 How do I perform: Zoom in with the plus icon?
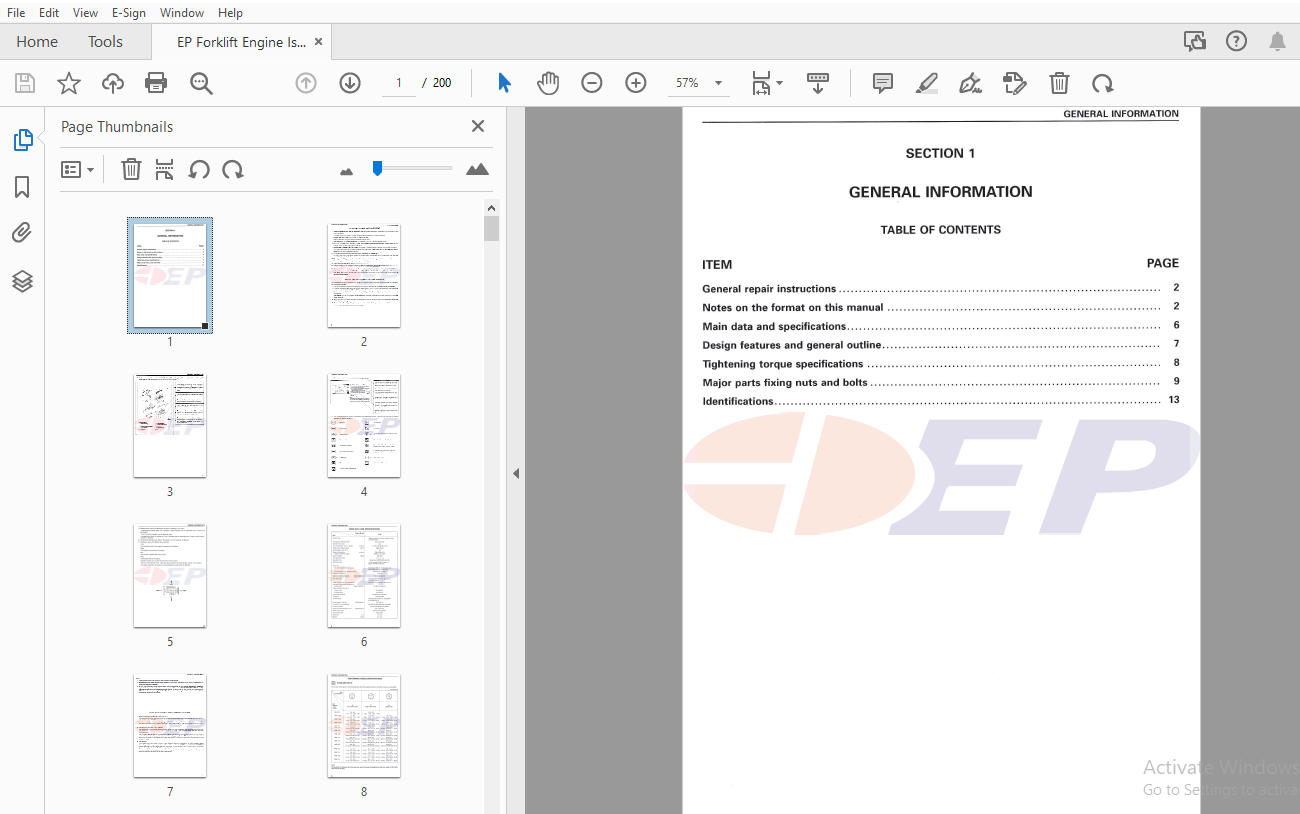click(x=636, y=83)
